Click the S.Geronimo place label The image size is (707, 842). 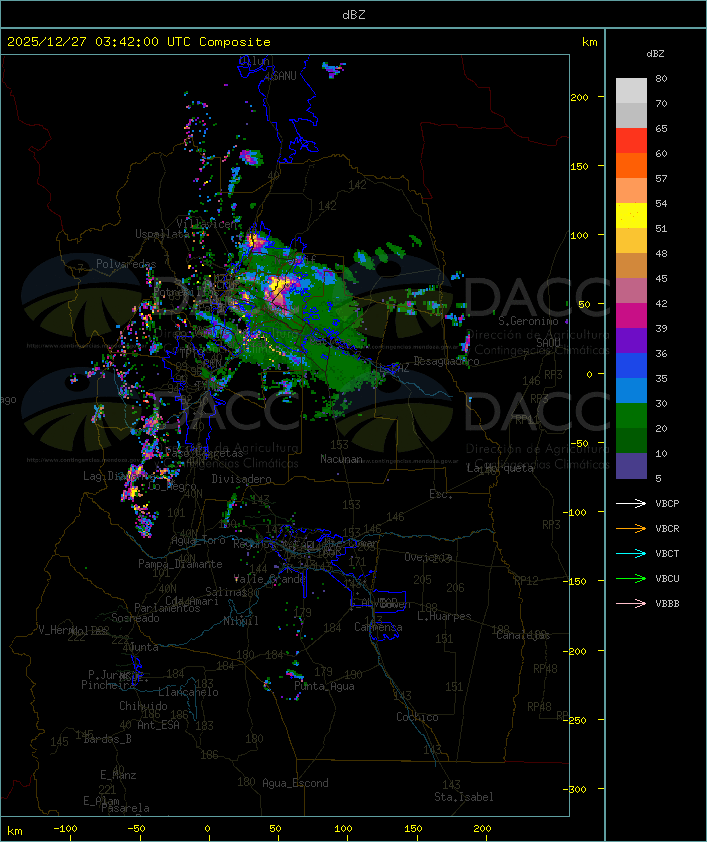tap(528, 321)
